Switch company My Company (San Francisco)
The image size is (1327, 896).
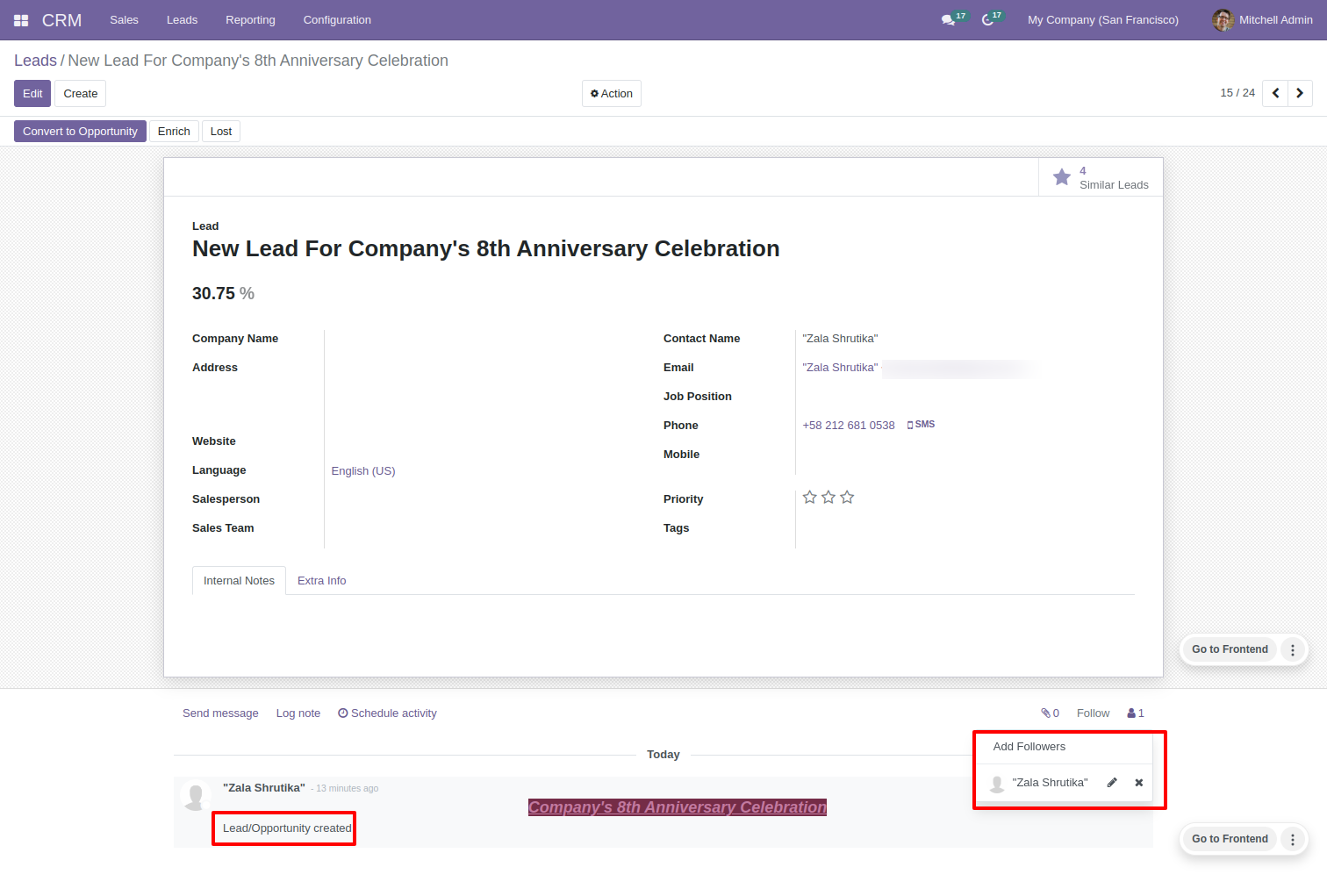1103,20
